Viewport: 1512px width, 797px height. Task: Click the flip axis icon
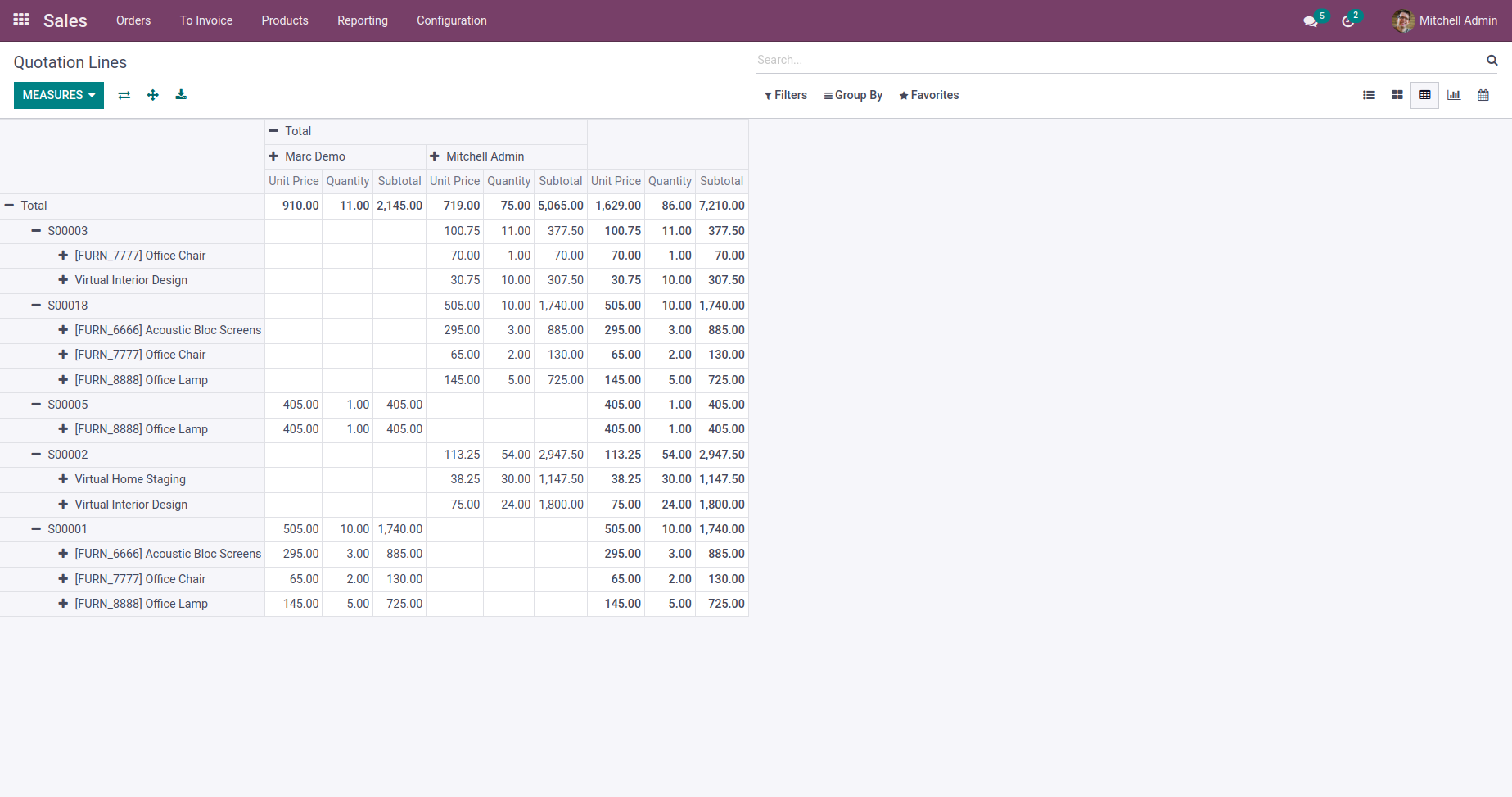point(124,95)
